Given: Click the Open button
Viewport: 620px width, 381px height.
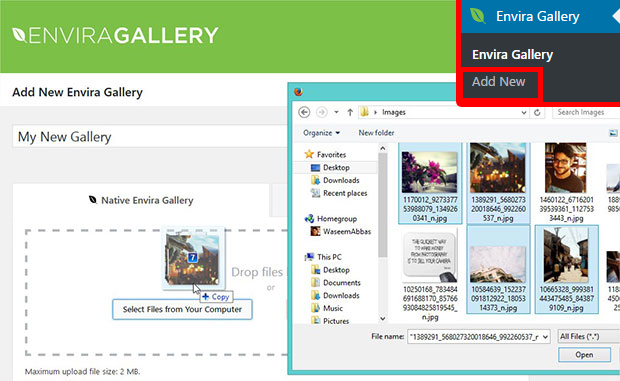Looking at the screenshot, I should click(584, 355).
